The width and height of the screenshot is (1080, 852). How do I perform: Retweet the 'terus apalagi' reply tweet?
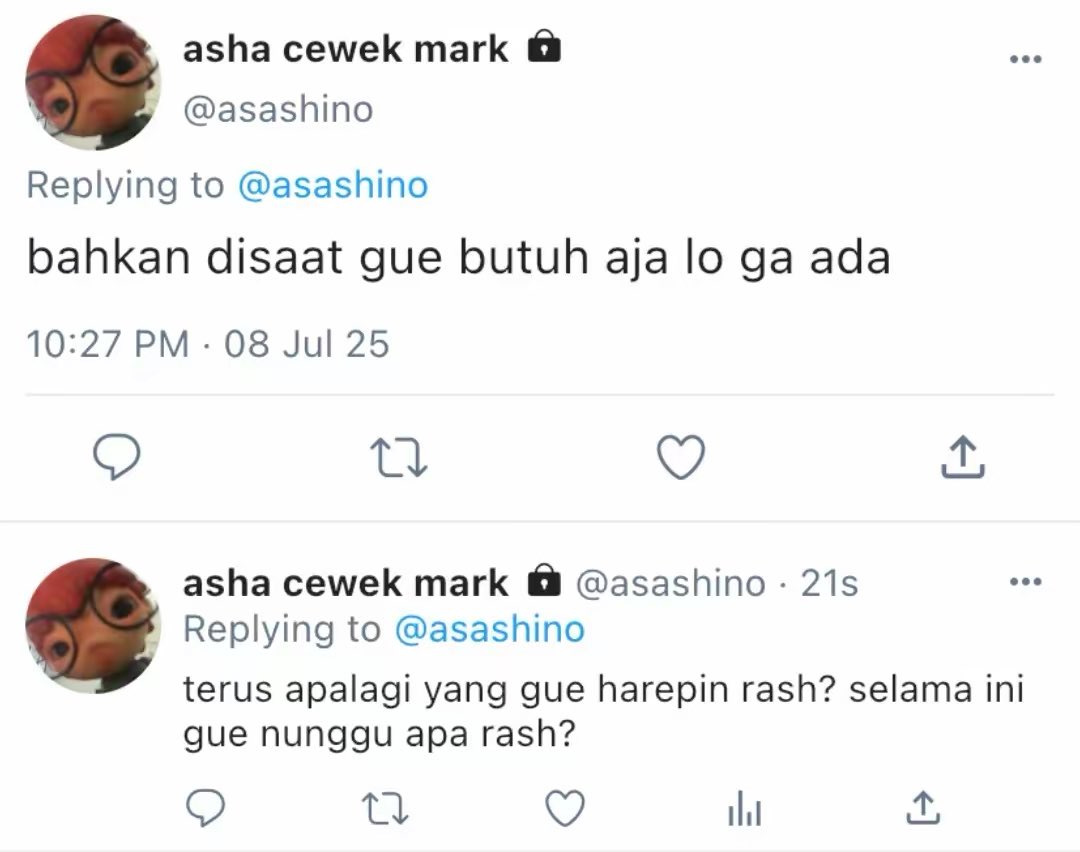pyautogui.click(x=385, y=808)
